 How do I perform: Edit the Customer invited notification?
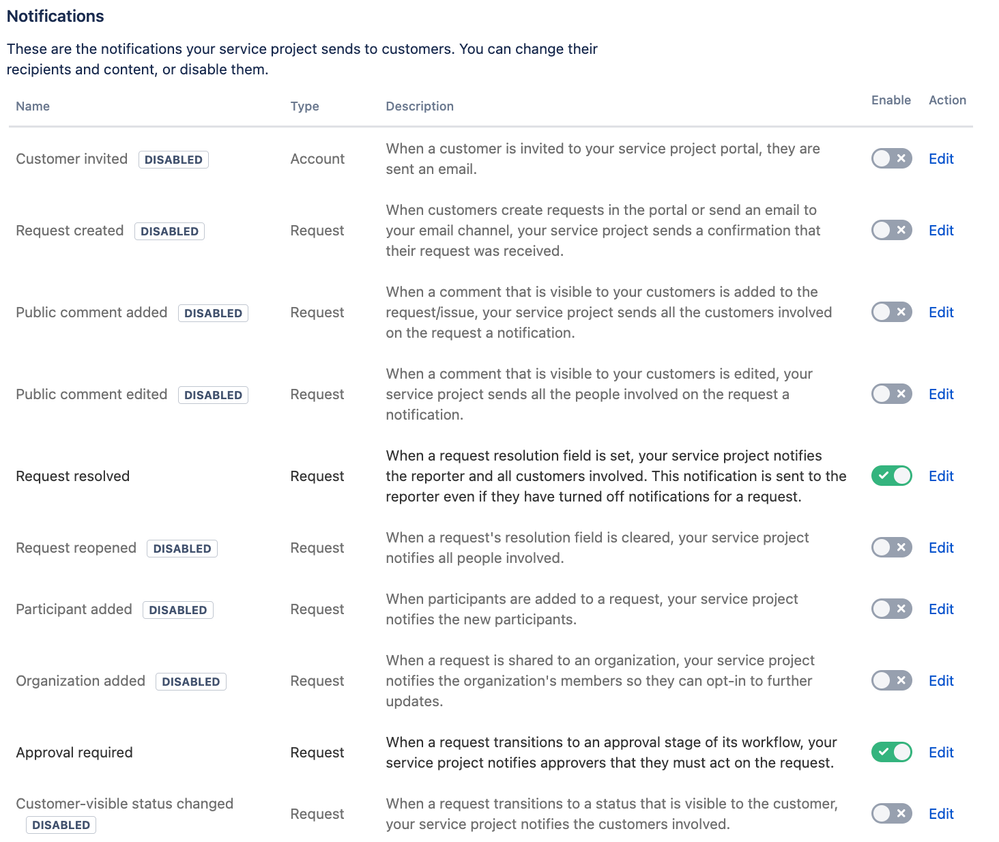coord(940,158)
